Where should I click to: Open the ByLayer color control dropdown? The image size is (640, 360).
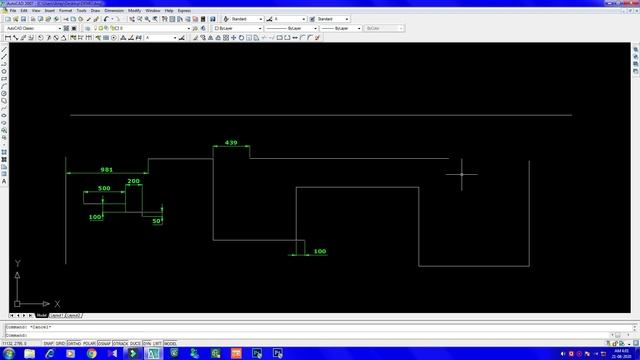coord(238,28)
